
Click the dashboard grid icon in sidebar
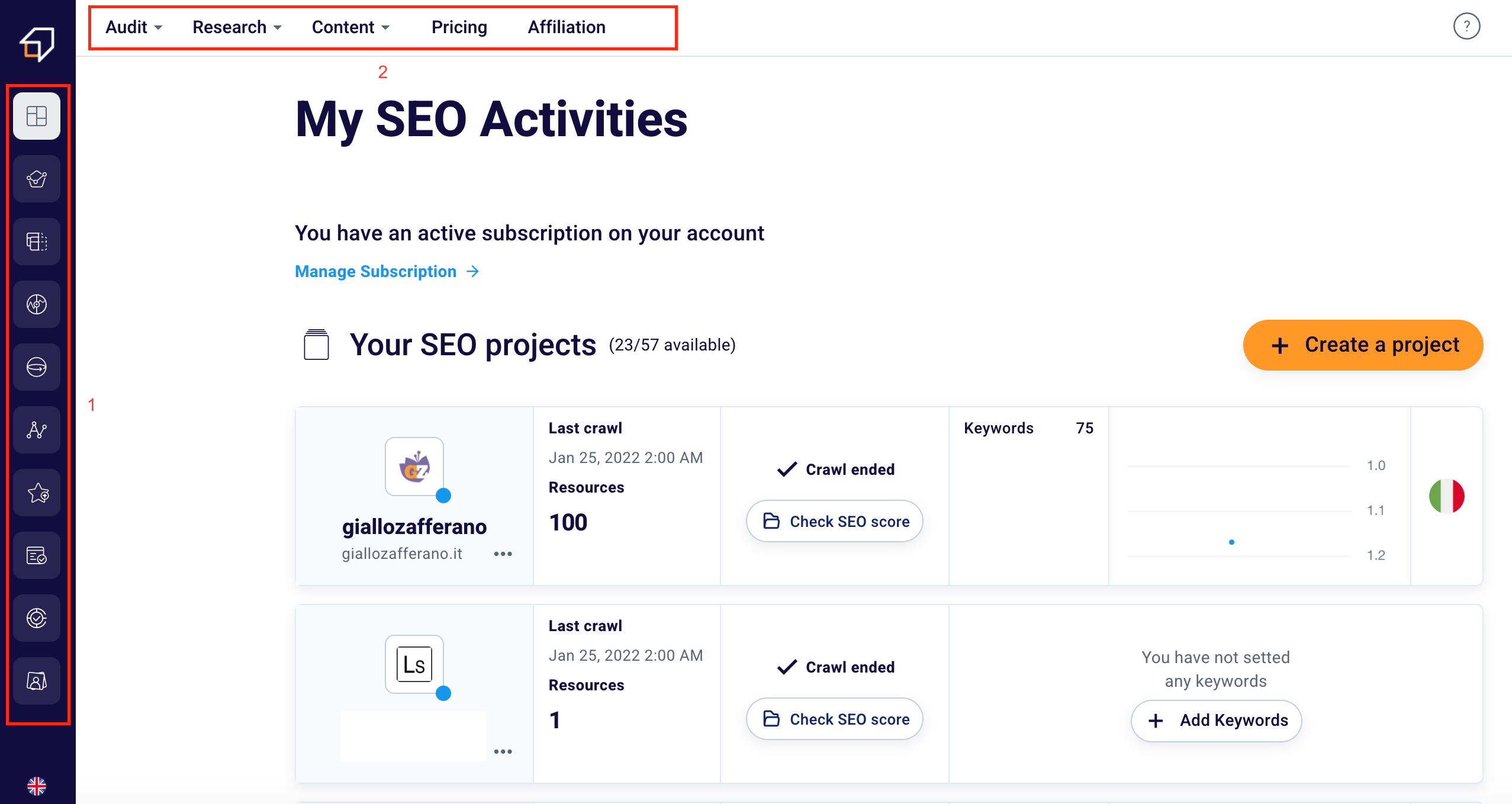pos(37,116)
